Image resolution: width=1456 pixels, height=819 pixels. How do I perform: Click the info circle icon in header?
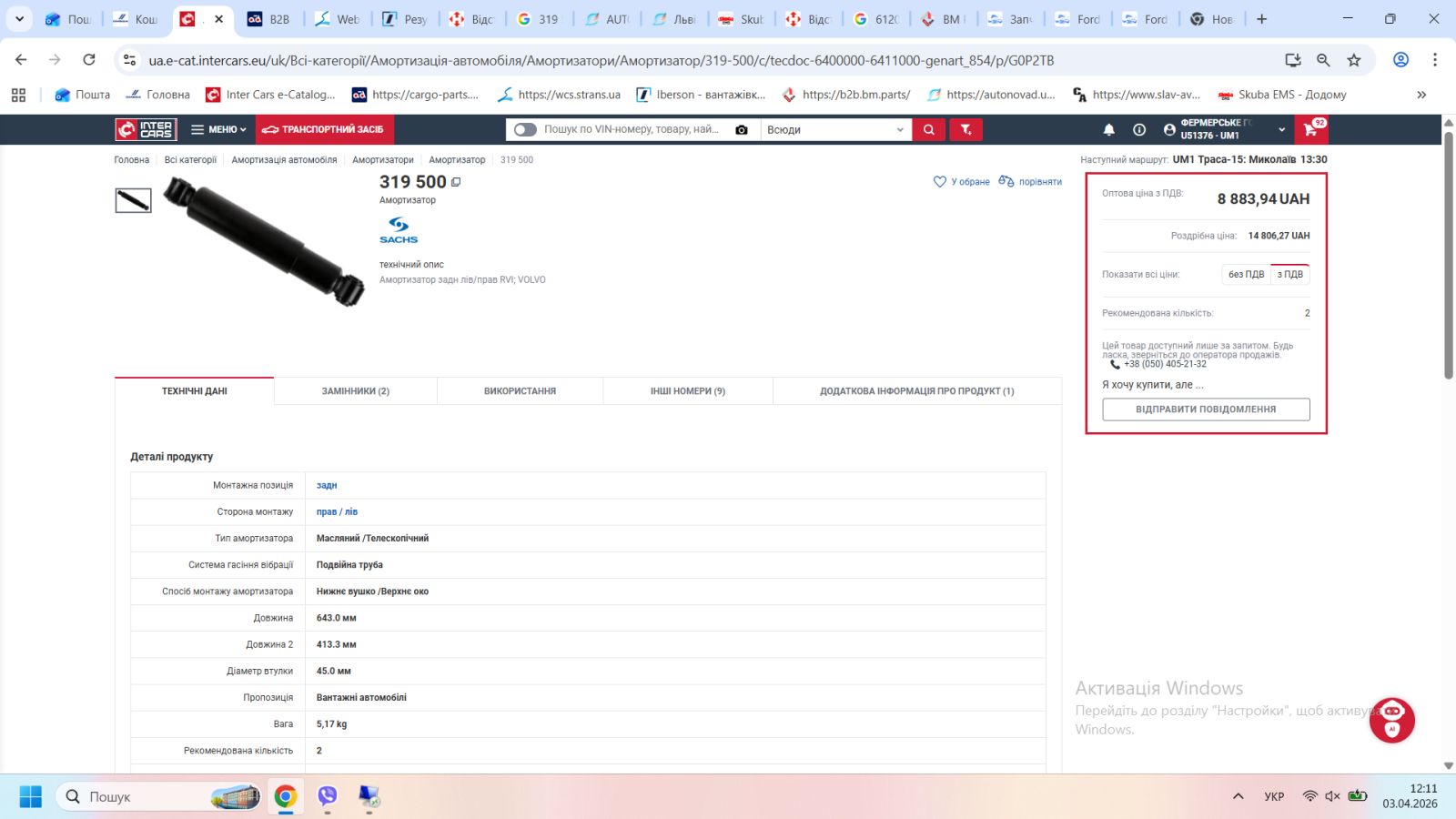(1138, 129)
